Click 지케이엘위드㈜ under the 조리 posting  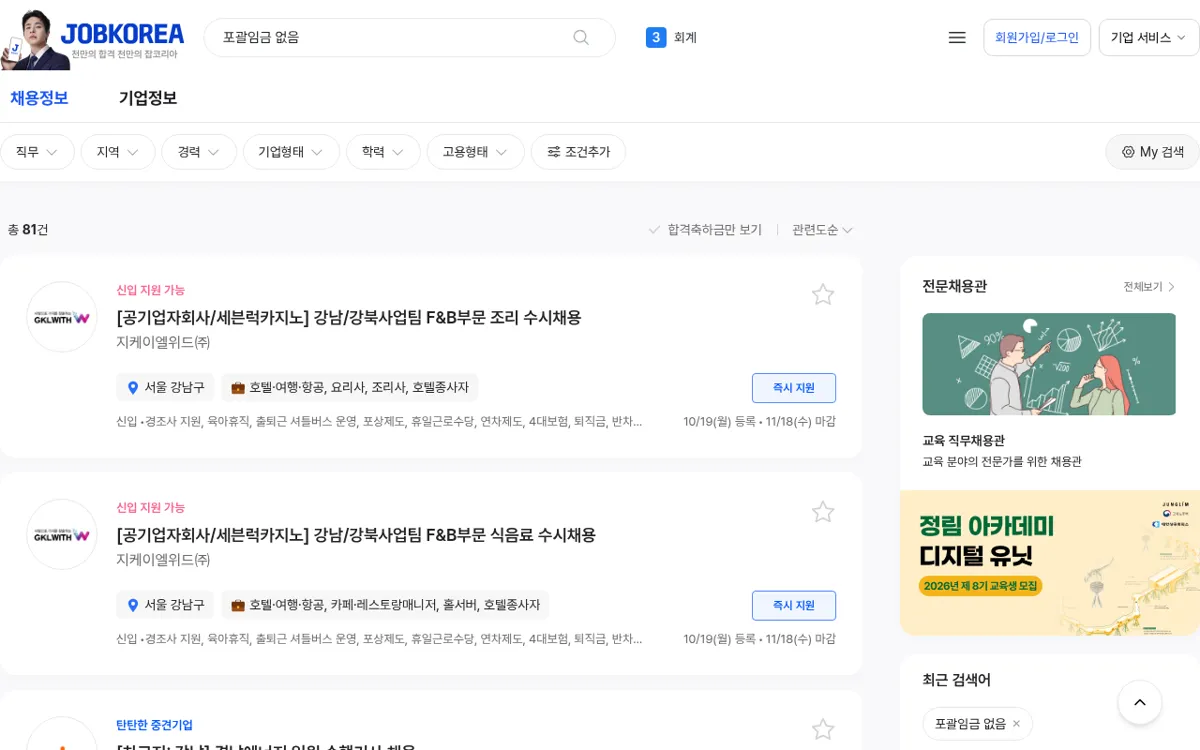coord(163,342)
